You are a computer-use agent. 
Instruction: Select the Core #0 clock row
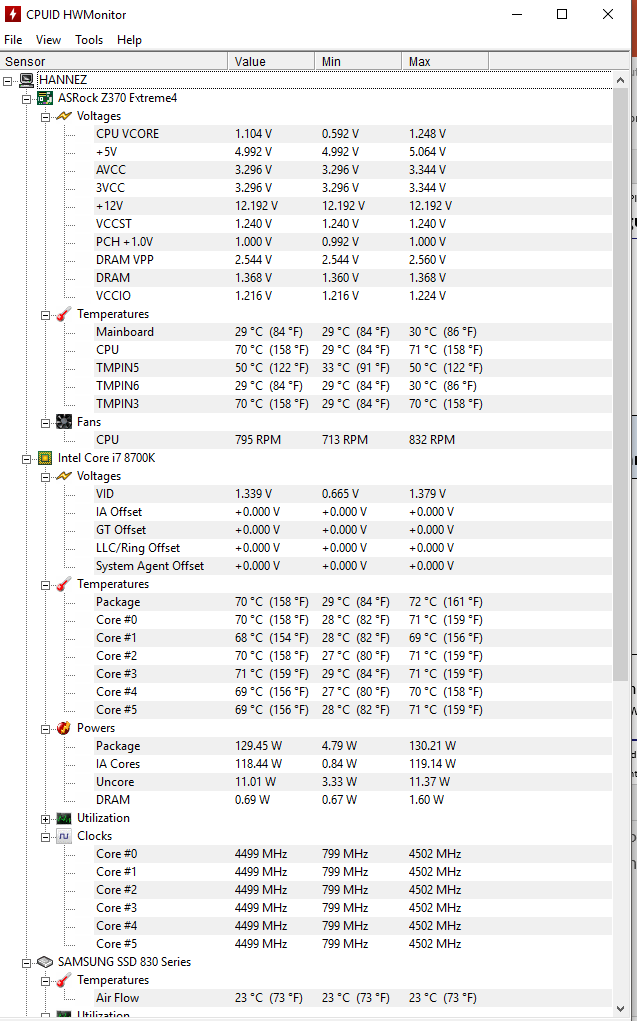[x=352, y=854]
